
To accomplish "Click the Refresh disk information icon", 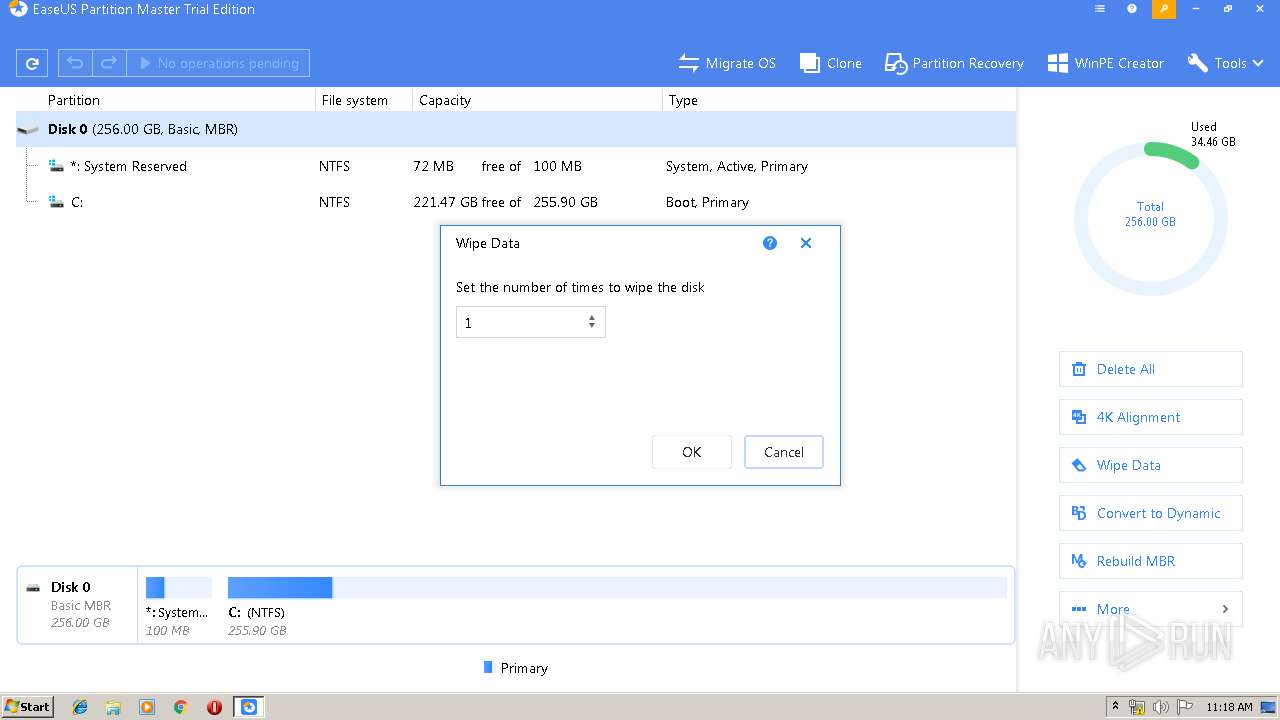I will [32, 63].
